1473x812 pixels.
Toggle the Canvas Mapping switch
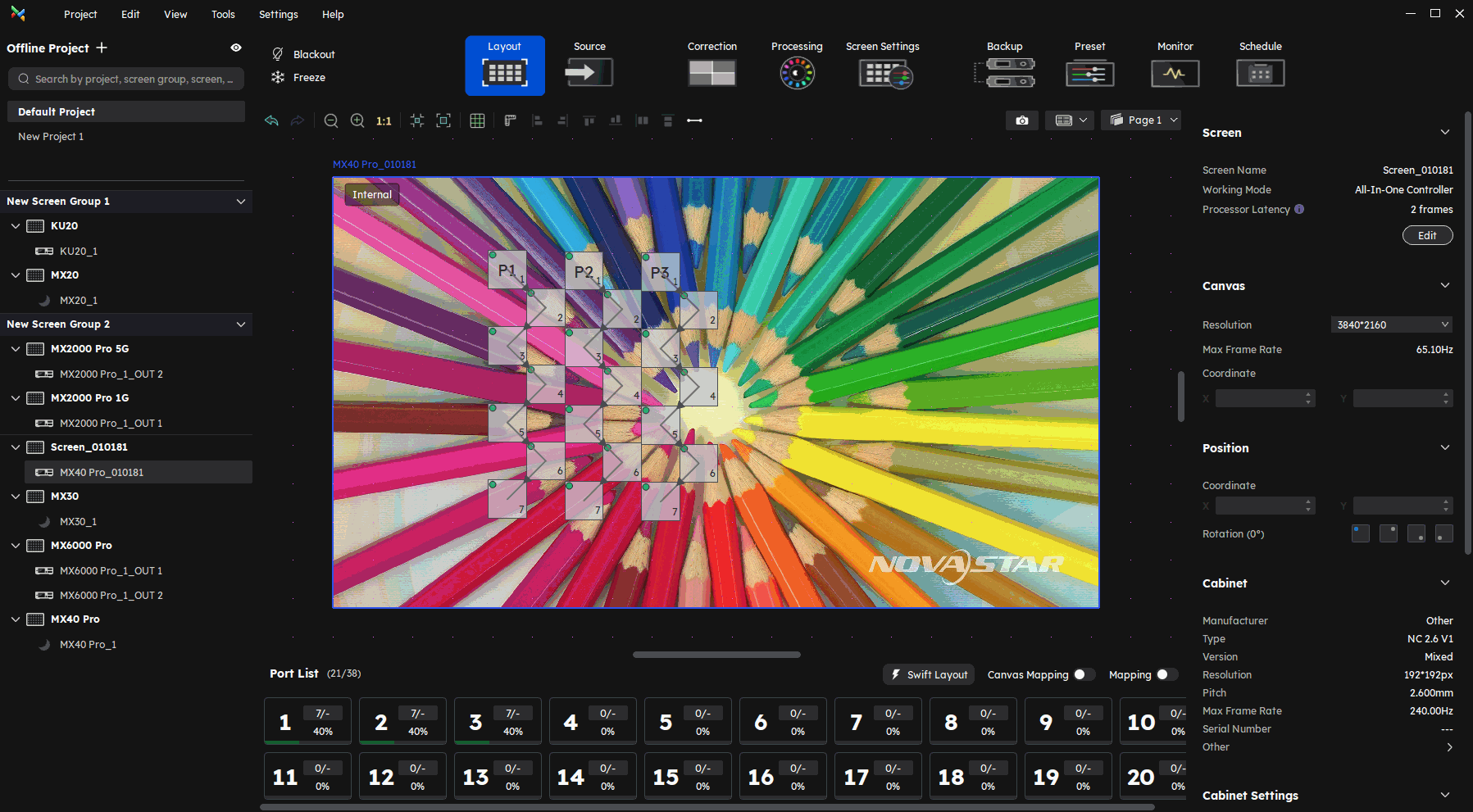pyautogui.click(x=1084, y=674)
